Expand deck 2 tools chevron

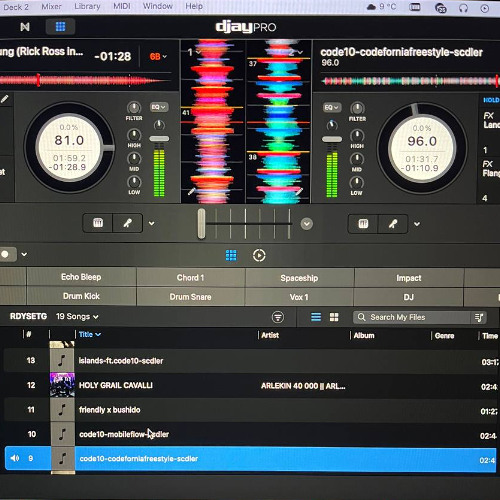pos(417,224)
